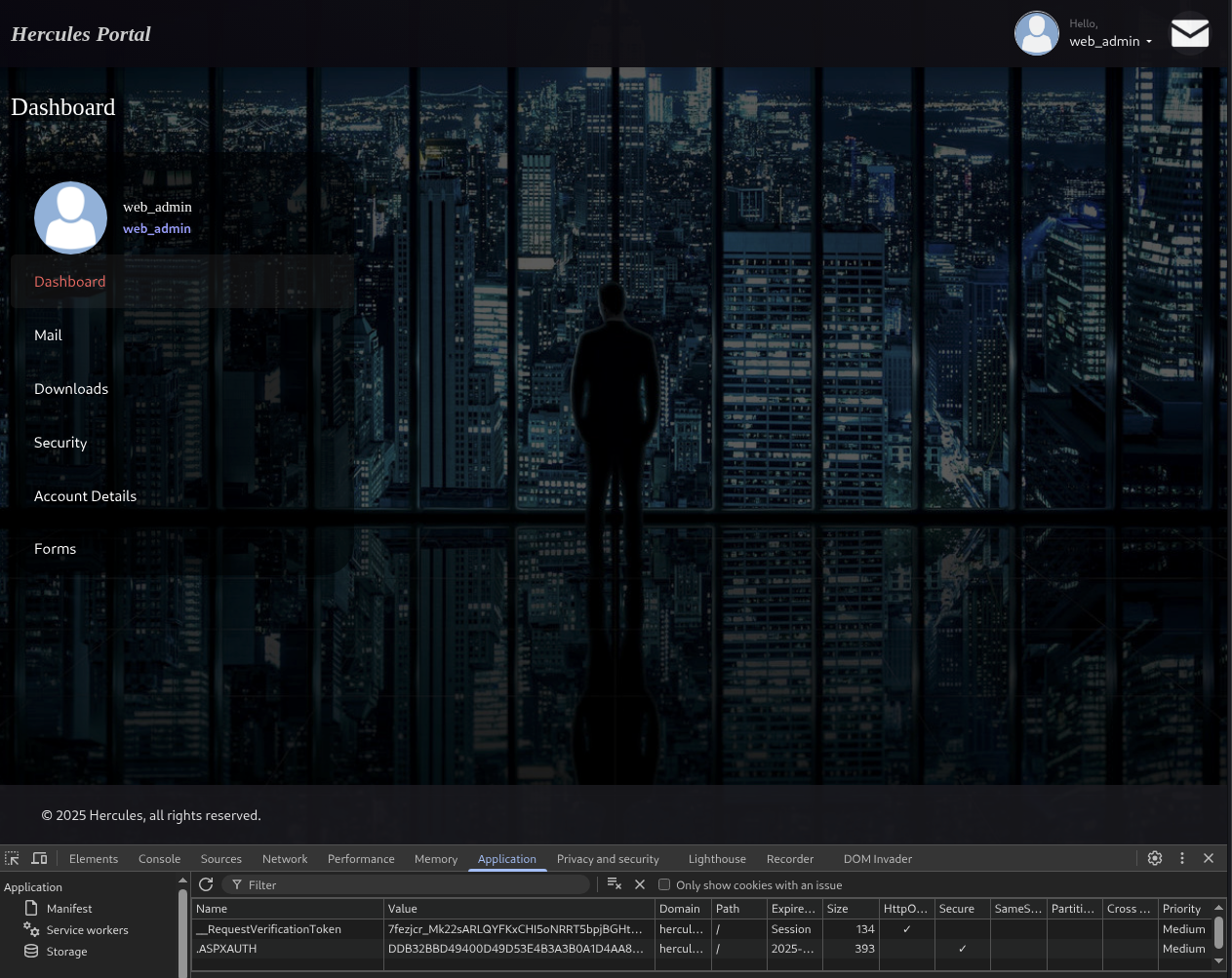Switch to the Console tab

(159, 859)
